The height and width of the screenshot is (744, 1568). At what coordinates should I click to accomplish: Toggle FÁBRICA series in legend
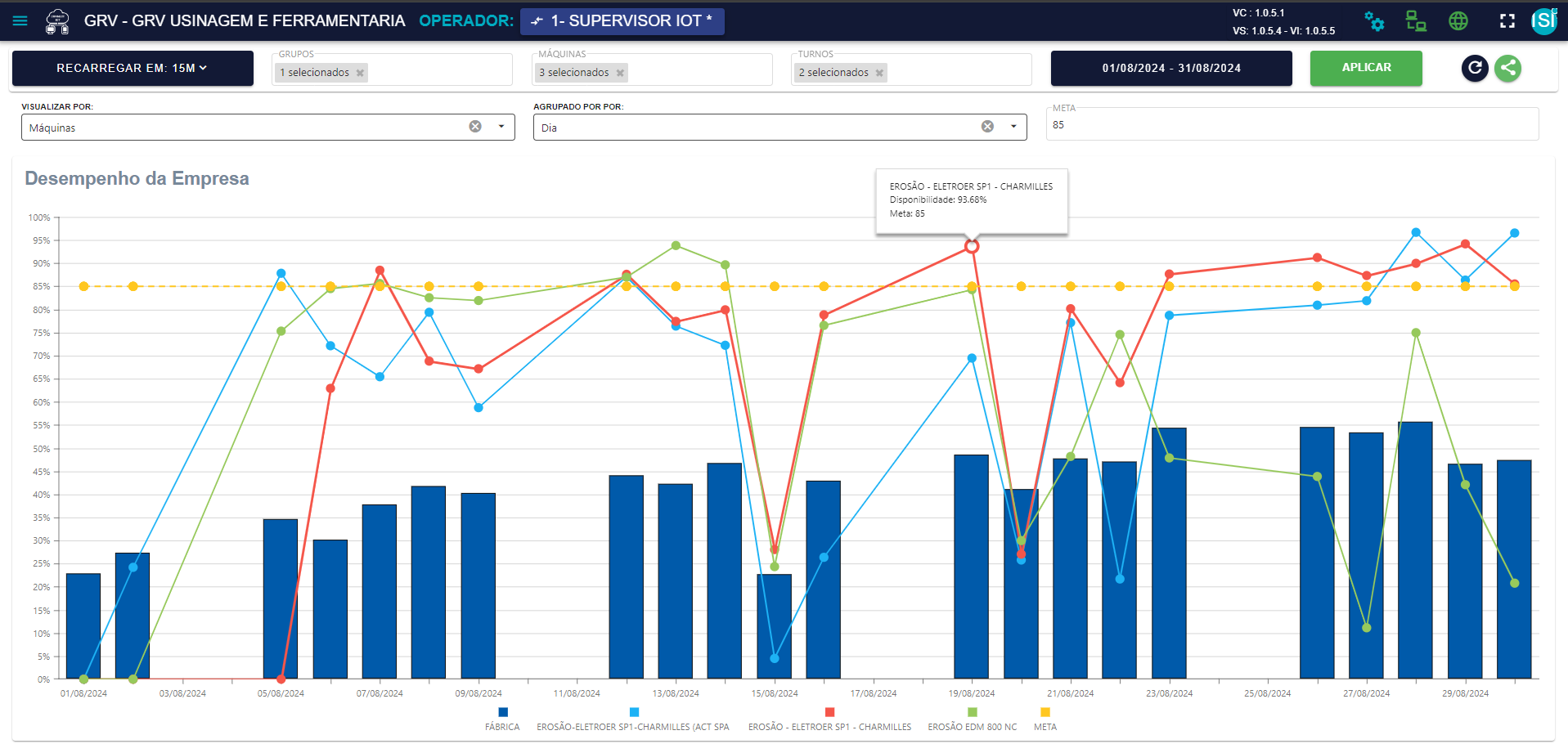tap(502, 719)
